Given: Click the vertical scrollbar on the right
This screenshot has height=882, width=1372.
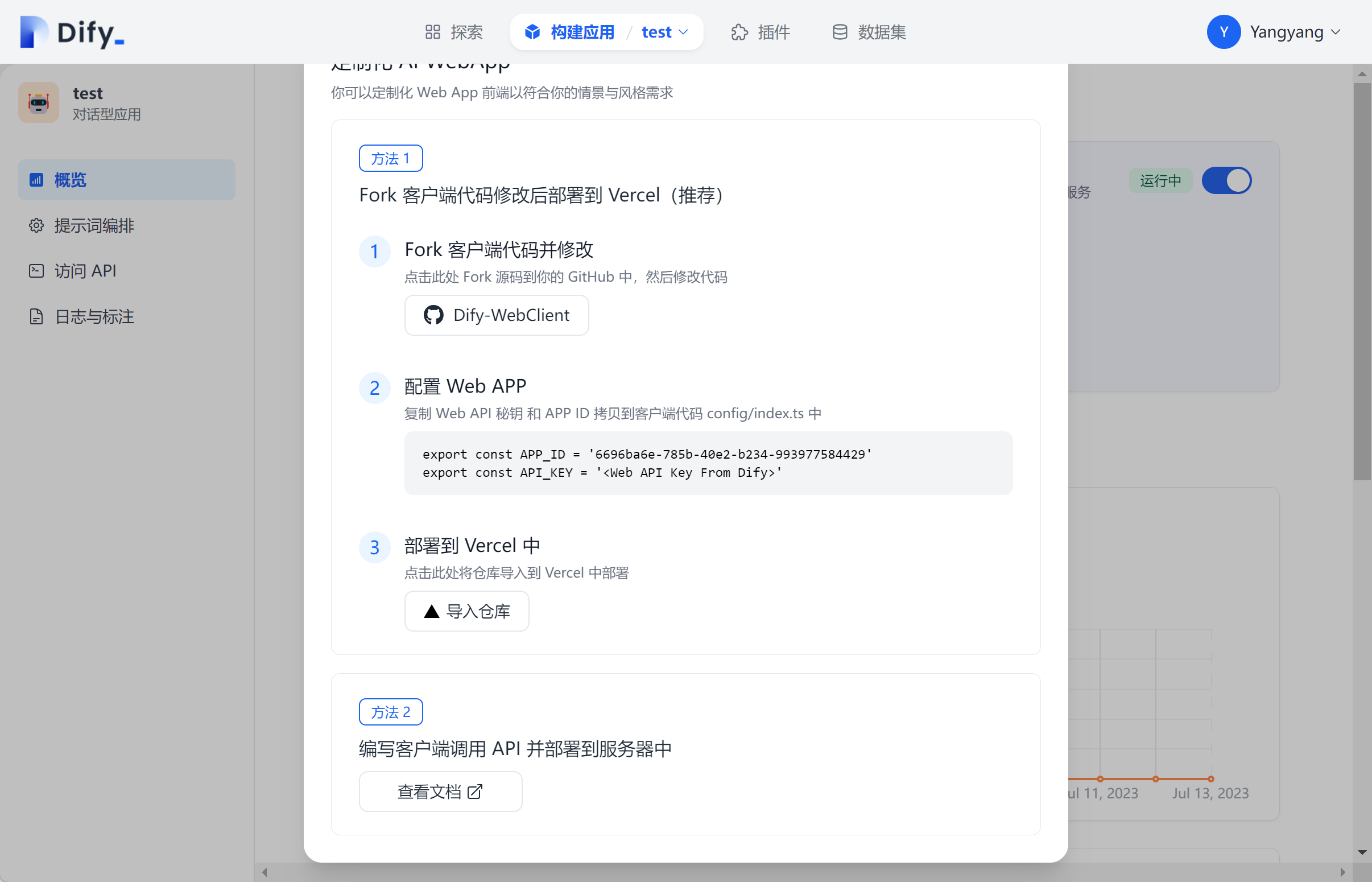Looking at the screenshot, I should pyautogui.click(x=1363, y=281).
